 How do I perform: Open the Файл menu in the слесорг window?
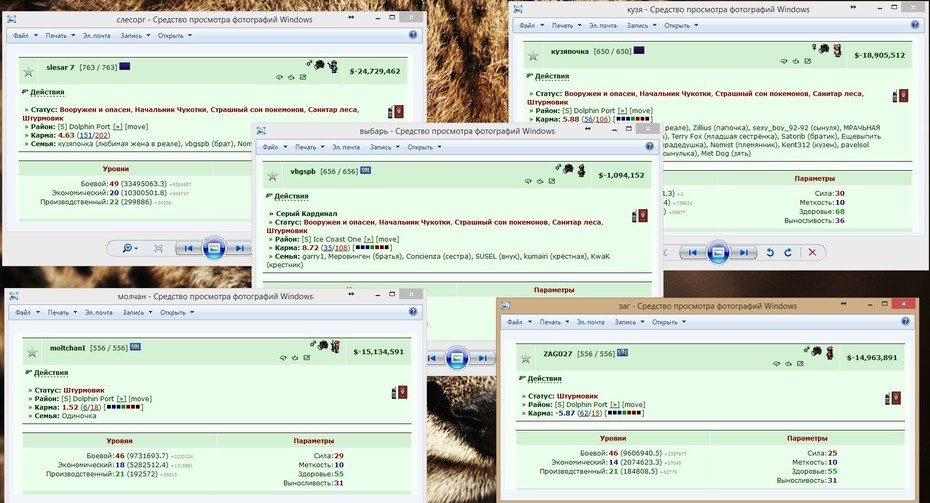(25, 36)
